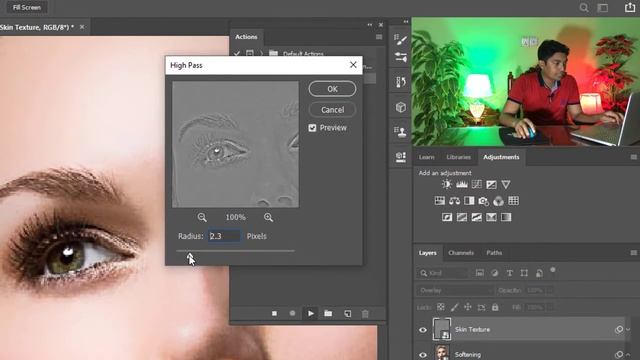Add a Channel Mixer adjustment

coord(498,201)
